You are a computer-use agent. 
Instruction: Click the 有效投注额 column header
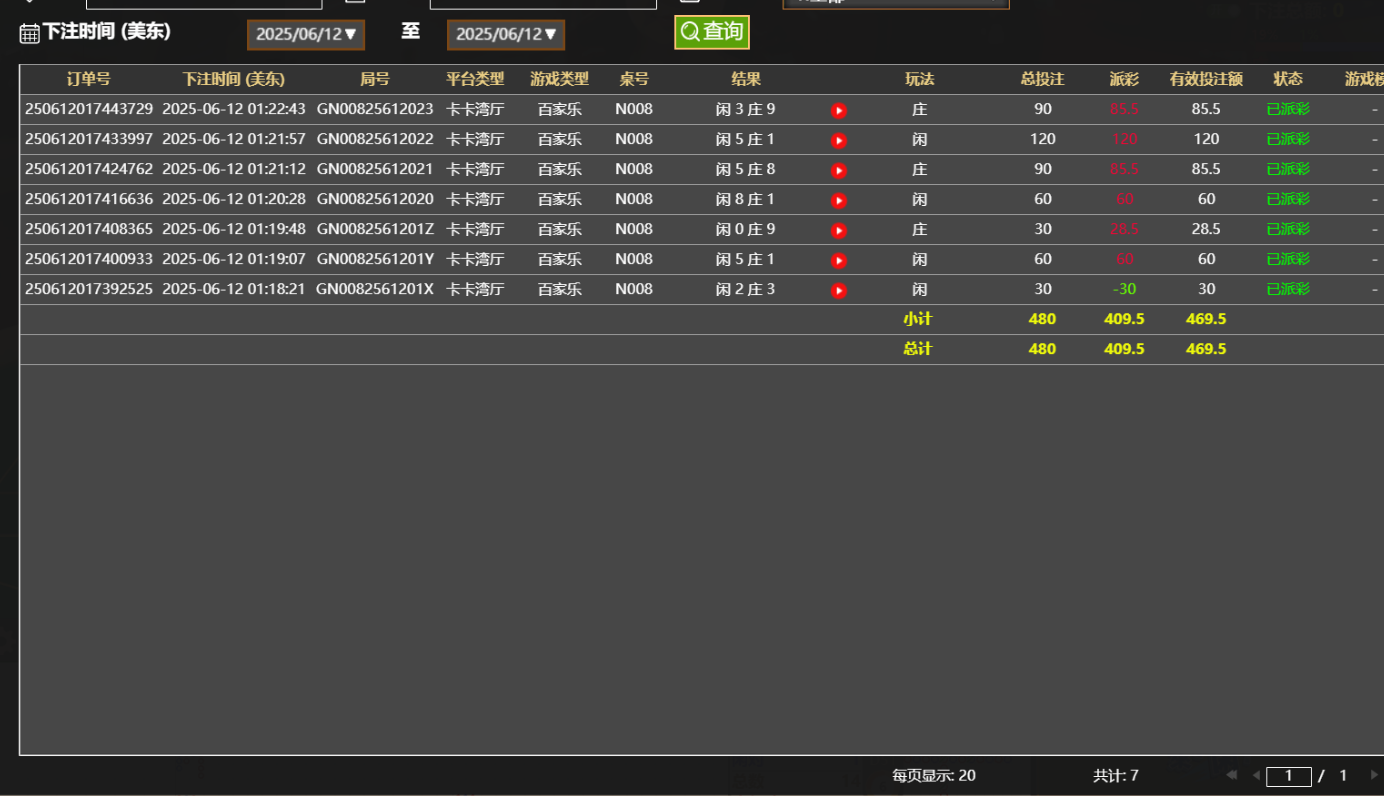(1206, 79)
